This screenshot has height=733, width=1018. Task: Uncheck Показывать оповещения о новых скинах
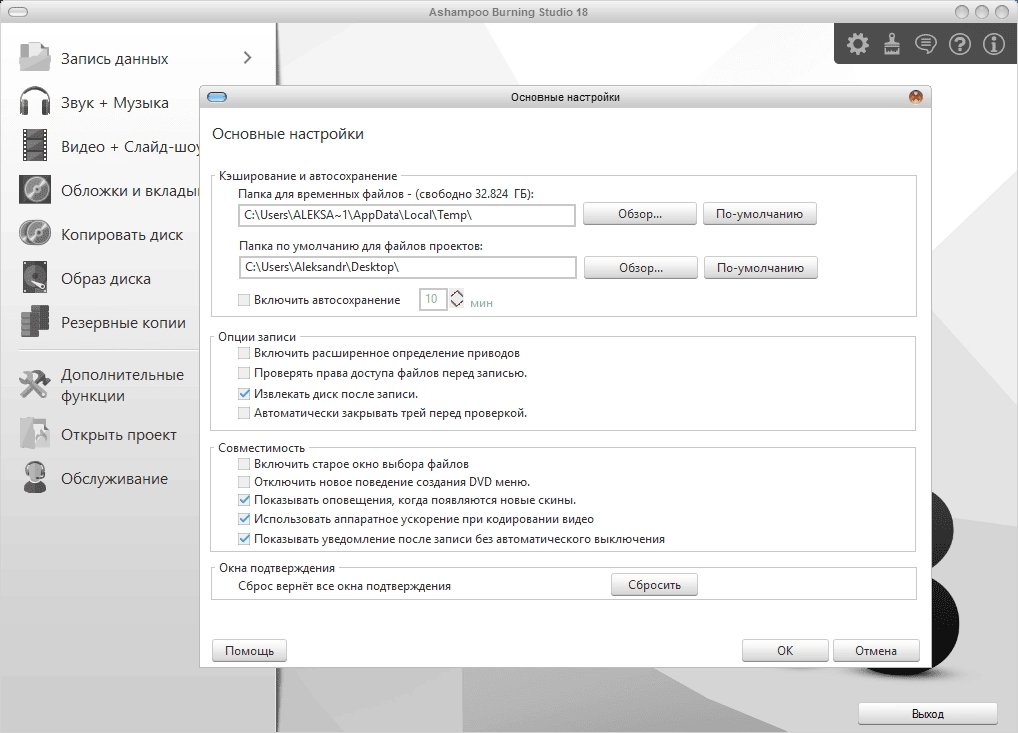pos(244,501)
